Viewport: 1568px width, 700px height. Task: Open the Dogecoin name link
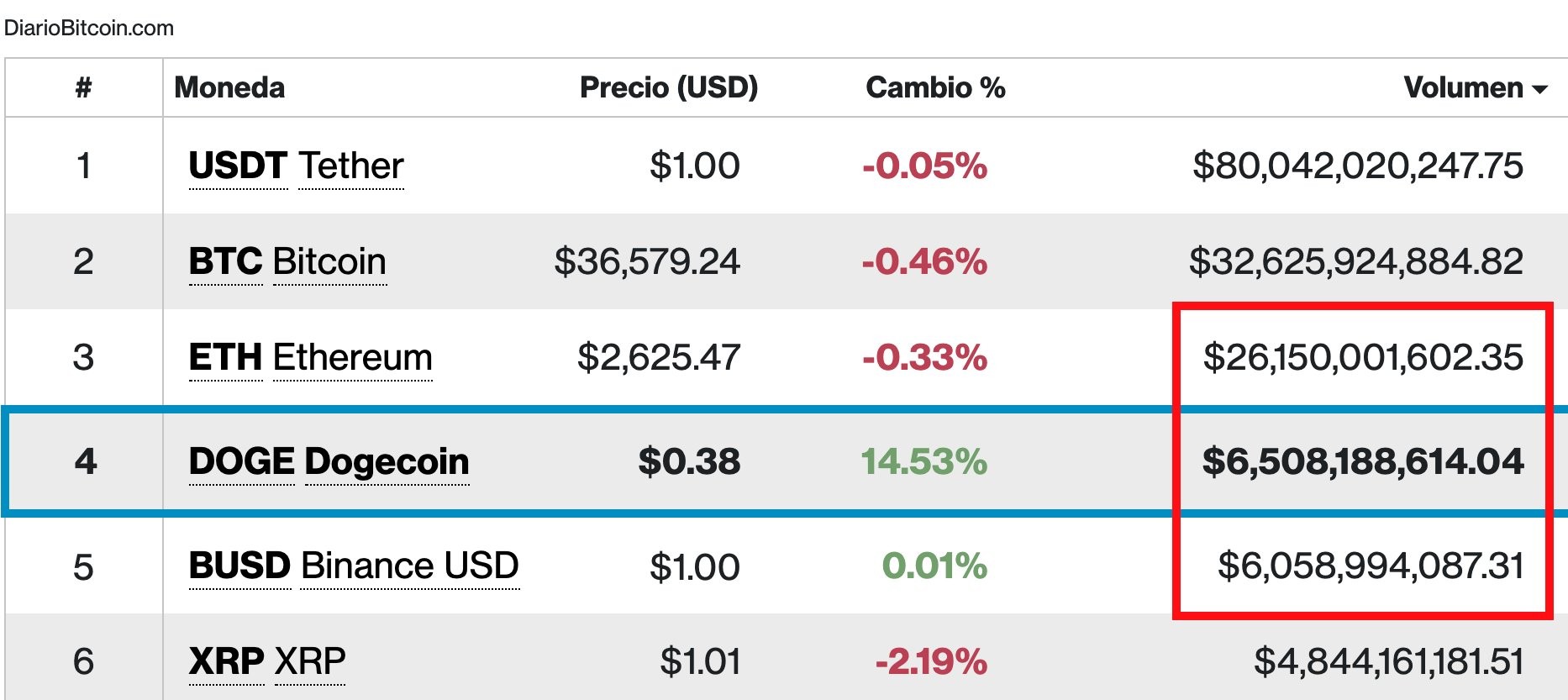387,461
